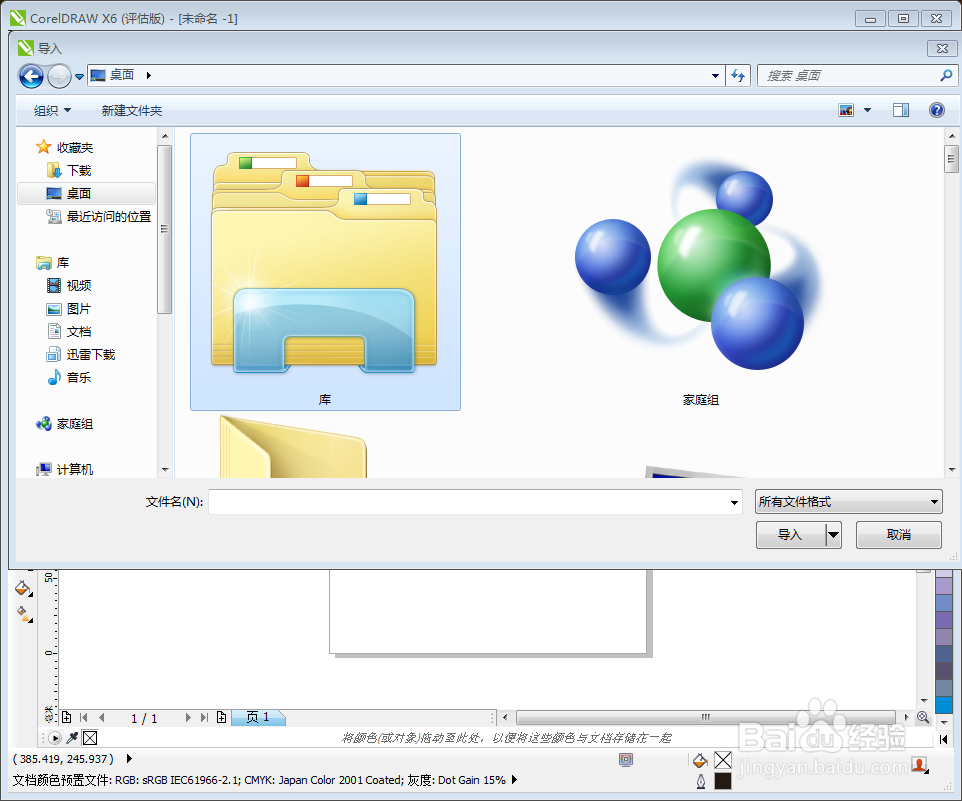
Task: Click the blue Help question-mark icon
Action: click(x=936, y=110)
